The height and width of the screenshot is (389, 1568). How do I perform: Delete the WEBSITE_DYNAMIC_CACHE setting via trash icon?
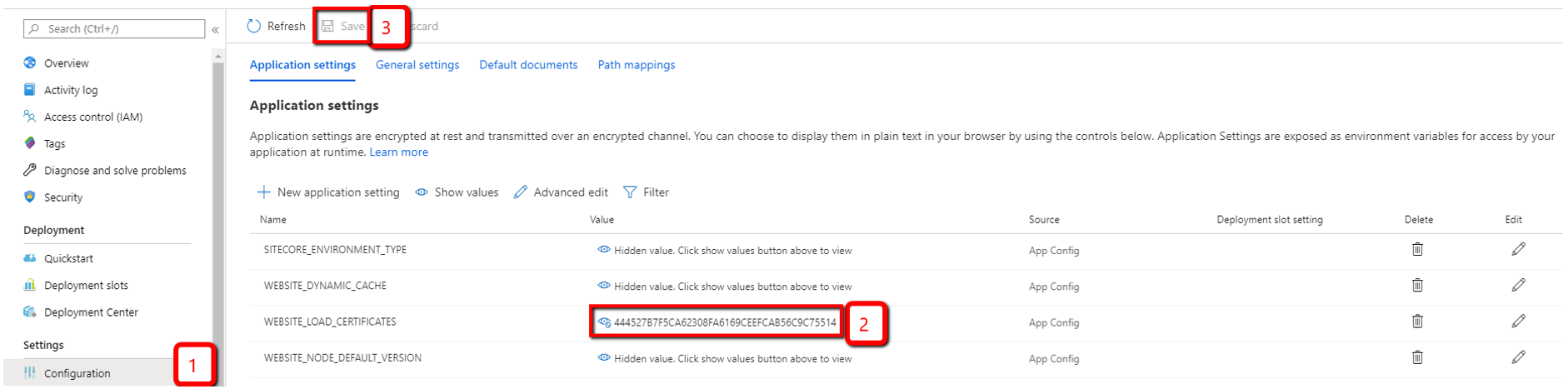(x=1417, y=285)
